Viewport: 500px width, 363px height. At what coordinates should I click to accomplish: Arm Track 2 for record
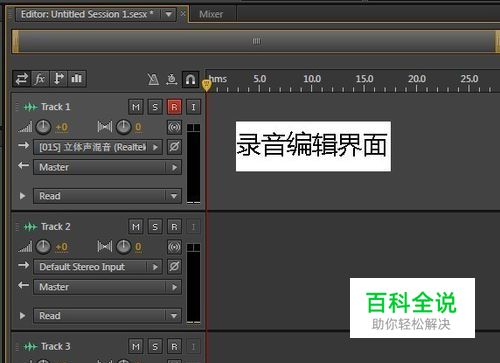tap(174, 227)
